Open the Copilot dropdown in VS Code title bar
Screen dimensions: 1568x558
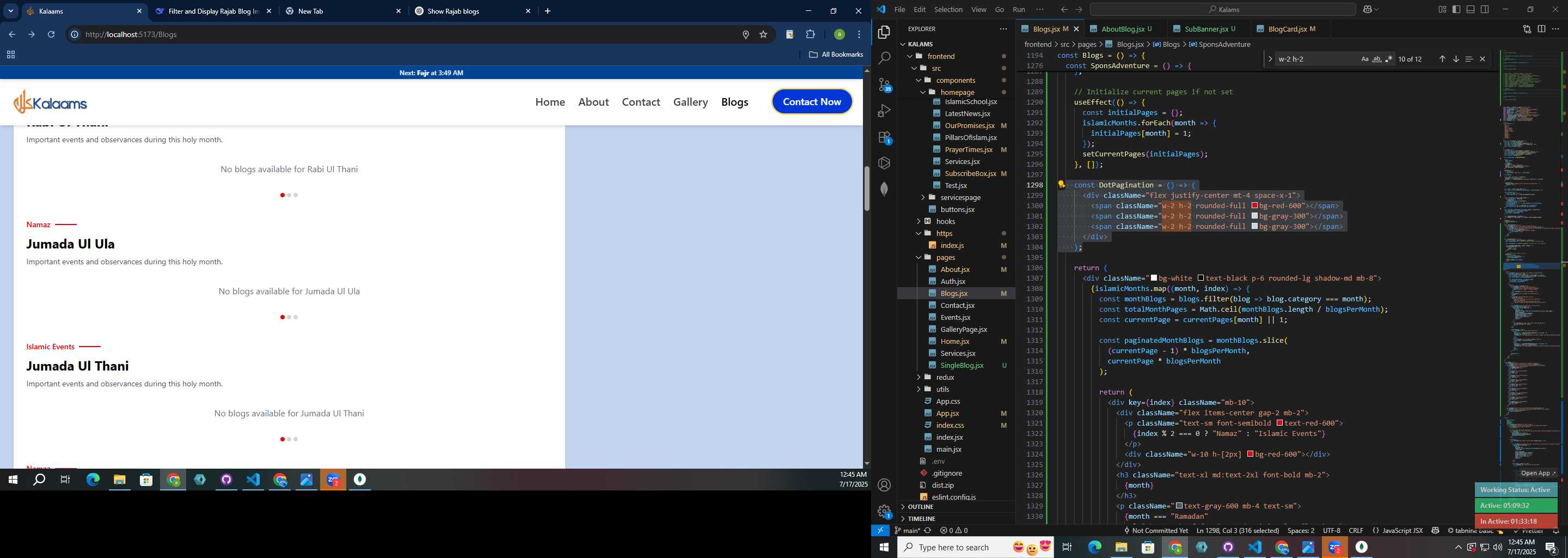[x=1371, y=9]
